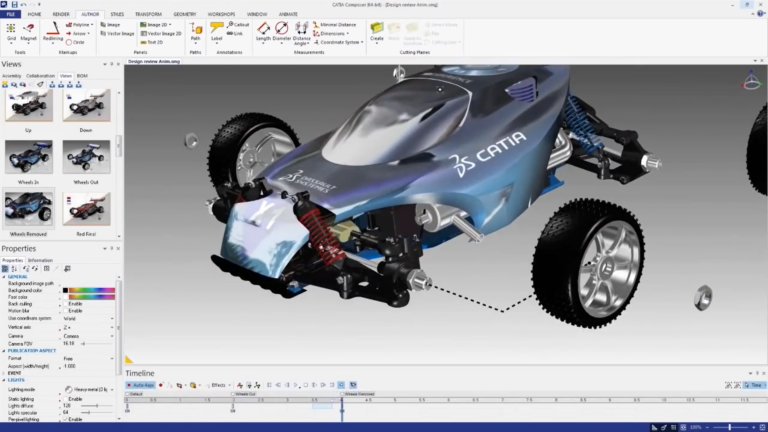
Task: Toggle the Wheels Removed marker checkbox in Timeline
Action: click(x=342, y=394)
